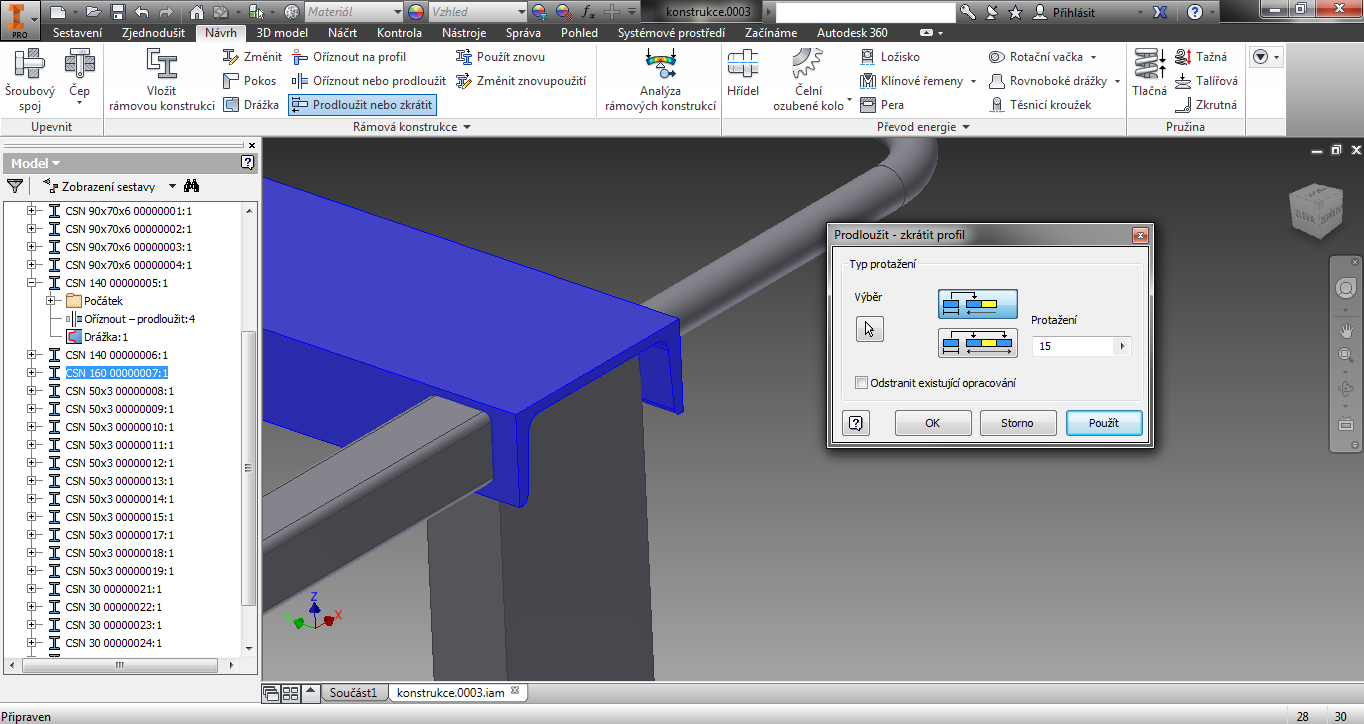Click Změnit znovupoužití tool
Viewport: 1364px width, 724px height.
521,81
